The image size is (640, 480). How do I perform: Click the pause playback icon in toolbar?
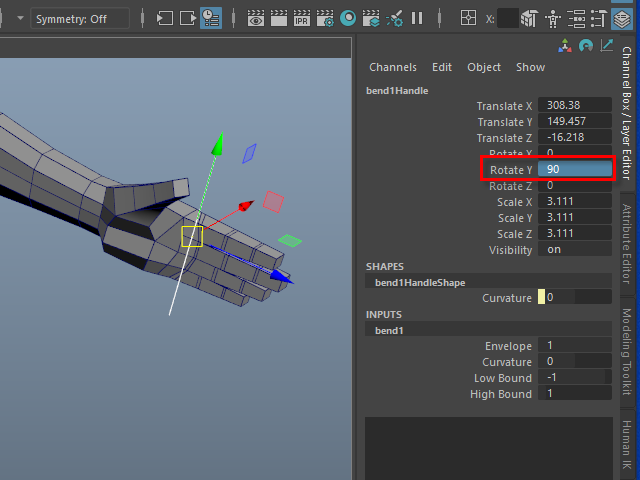click(x=417, y=18)
